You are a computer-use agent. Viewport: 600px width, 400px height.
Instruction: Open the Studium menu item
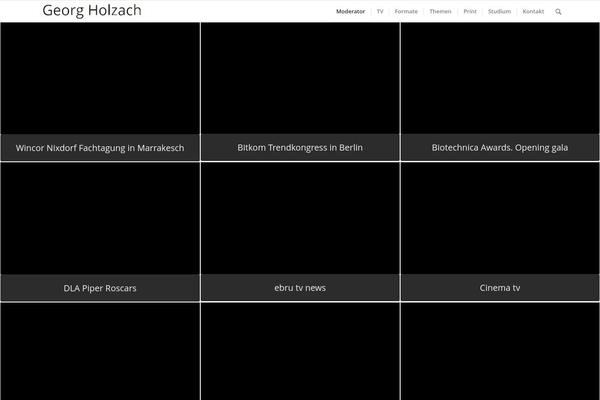click(x=499, y=11)
